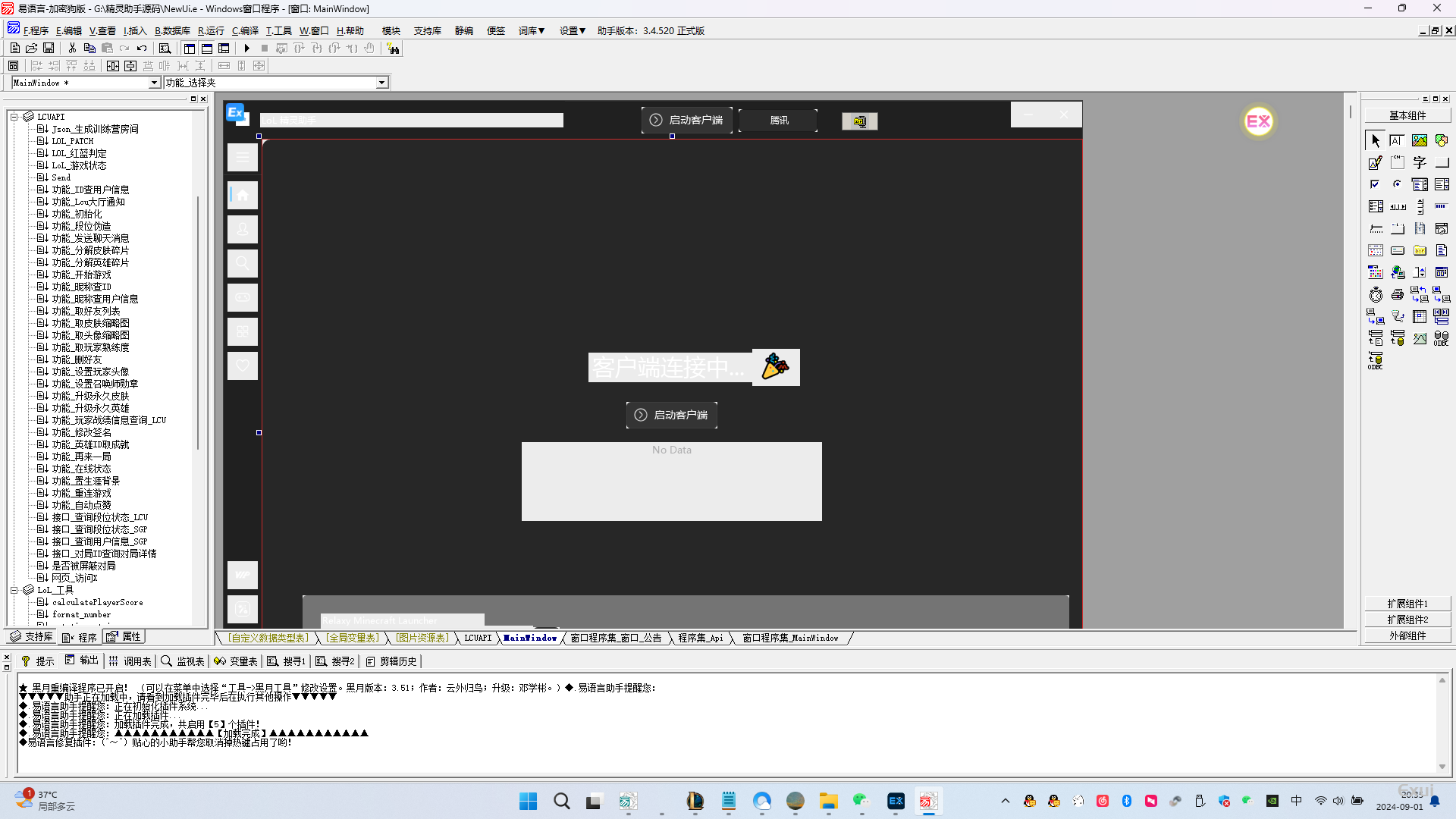Click the center horizontally alignment icon
Screen dimensions: 1456x819
point(113,66)
